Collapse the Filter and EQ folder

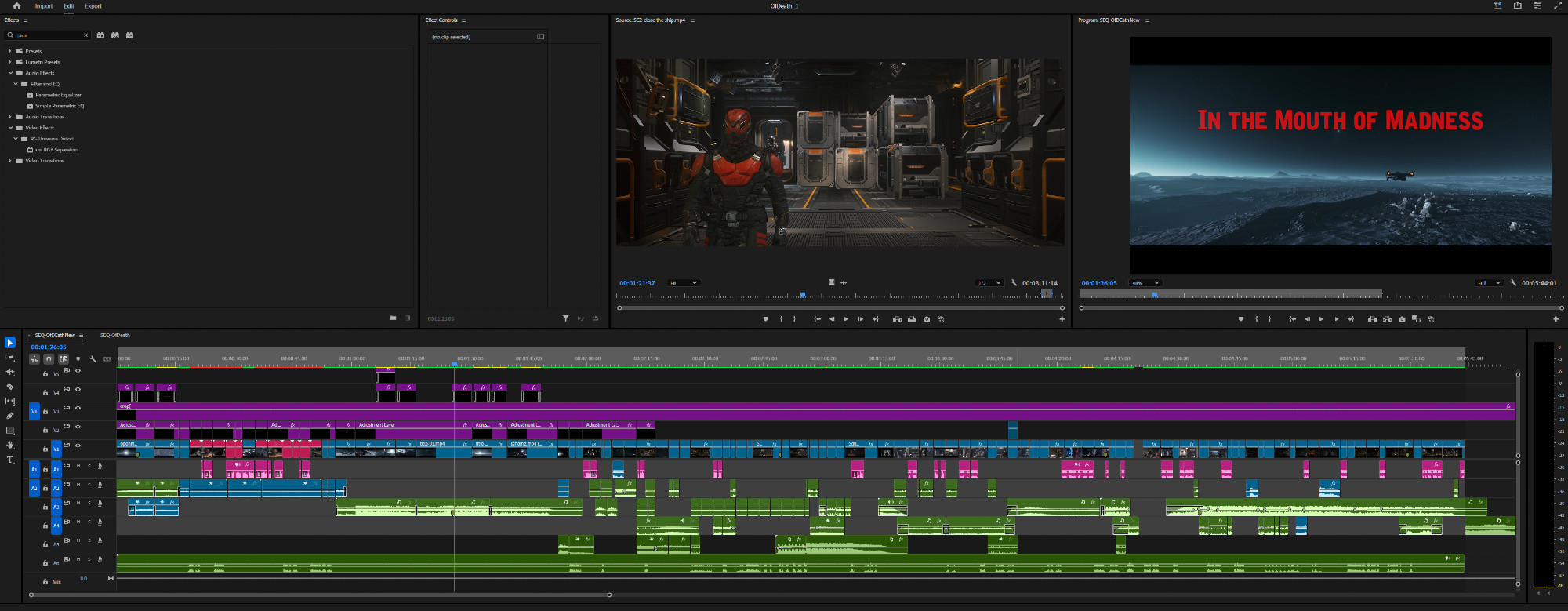tap(15, 84)
